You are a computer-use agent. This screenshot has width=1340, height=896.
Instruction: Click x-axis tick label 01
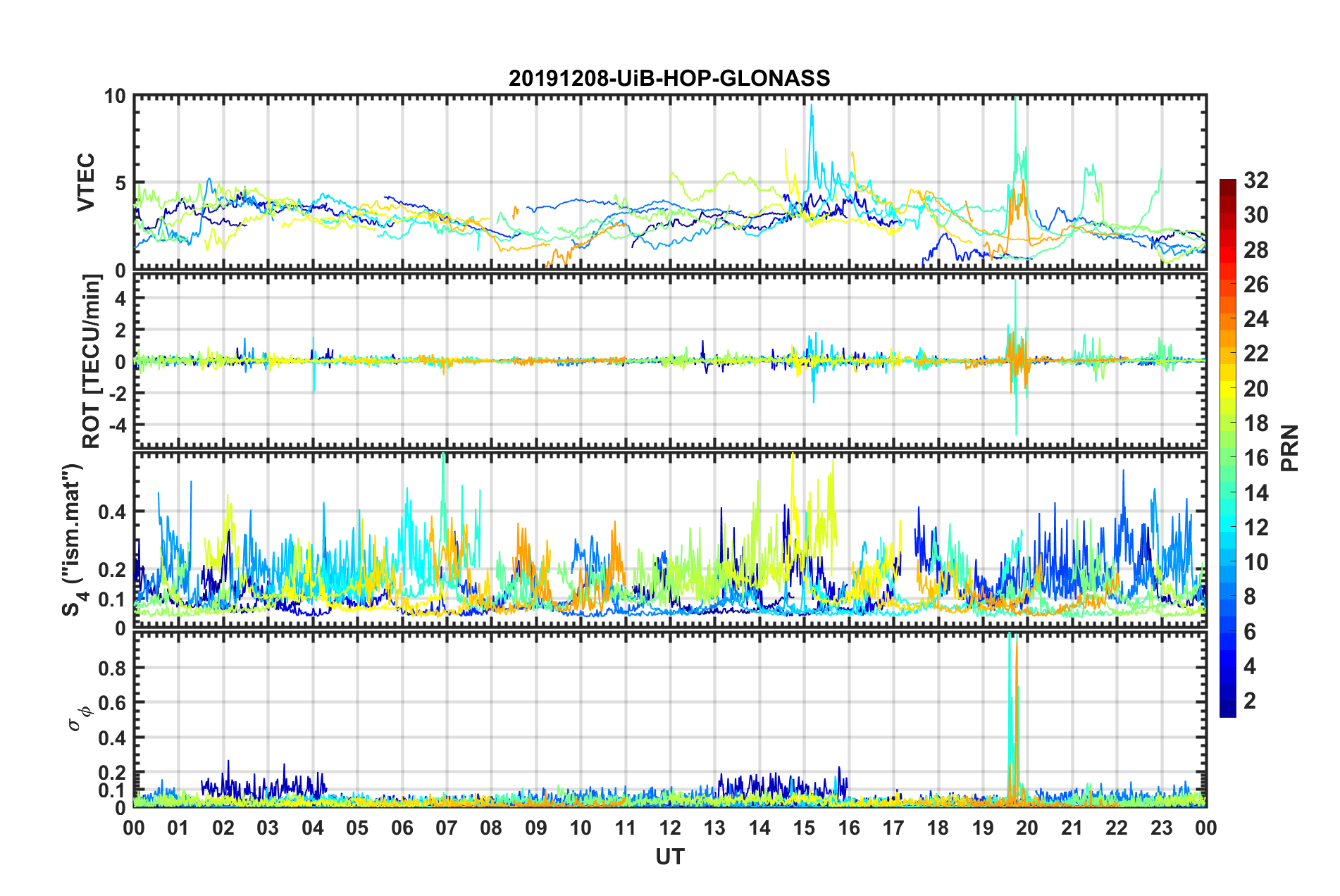(178, 828)
